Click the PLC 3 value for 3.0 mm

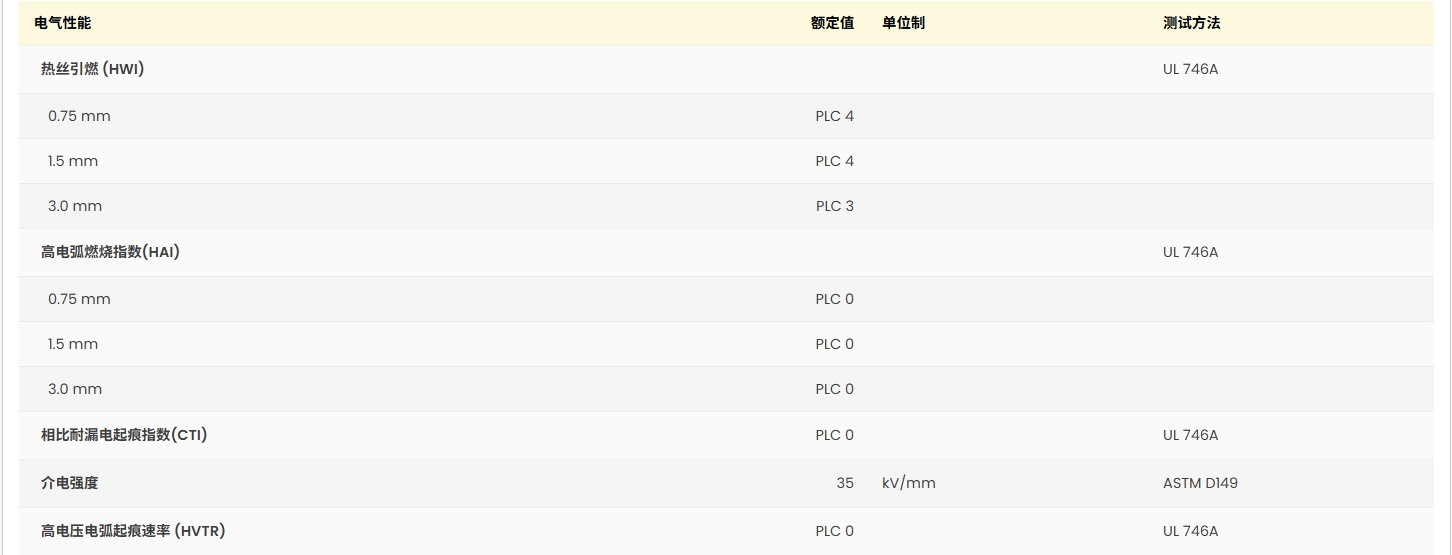(834, 206)
